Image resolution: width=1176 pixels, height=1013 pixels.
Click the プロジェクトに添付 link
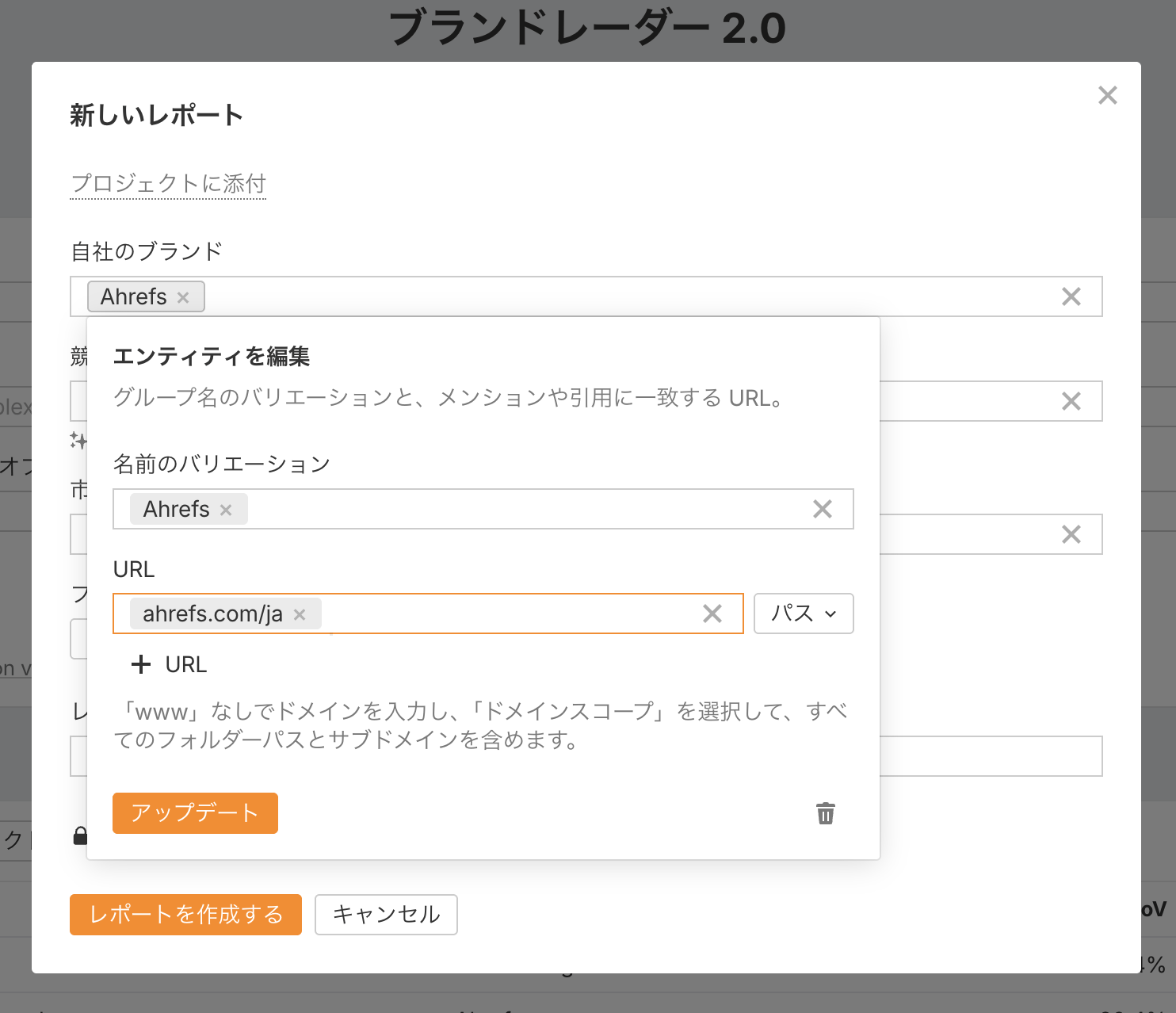click(x=168, y=184)
